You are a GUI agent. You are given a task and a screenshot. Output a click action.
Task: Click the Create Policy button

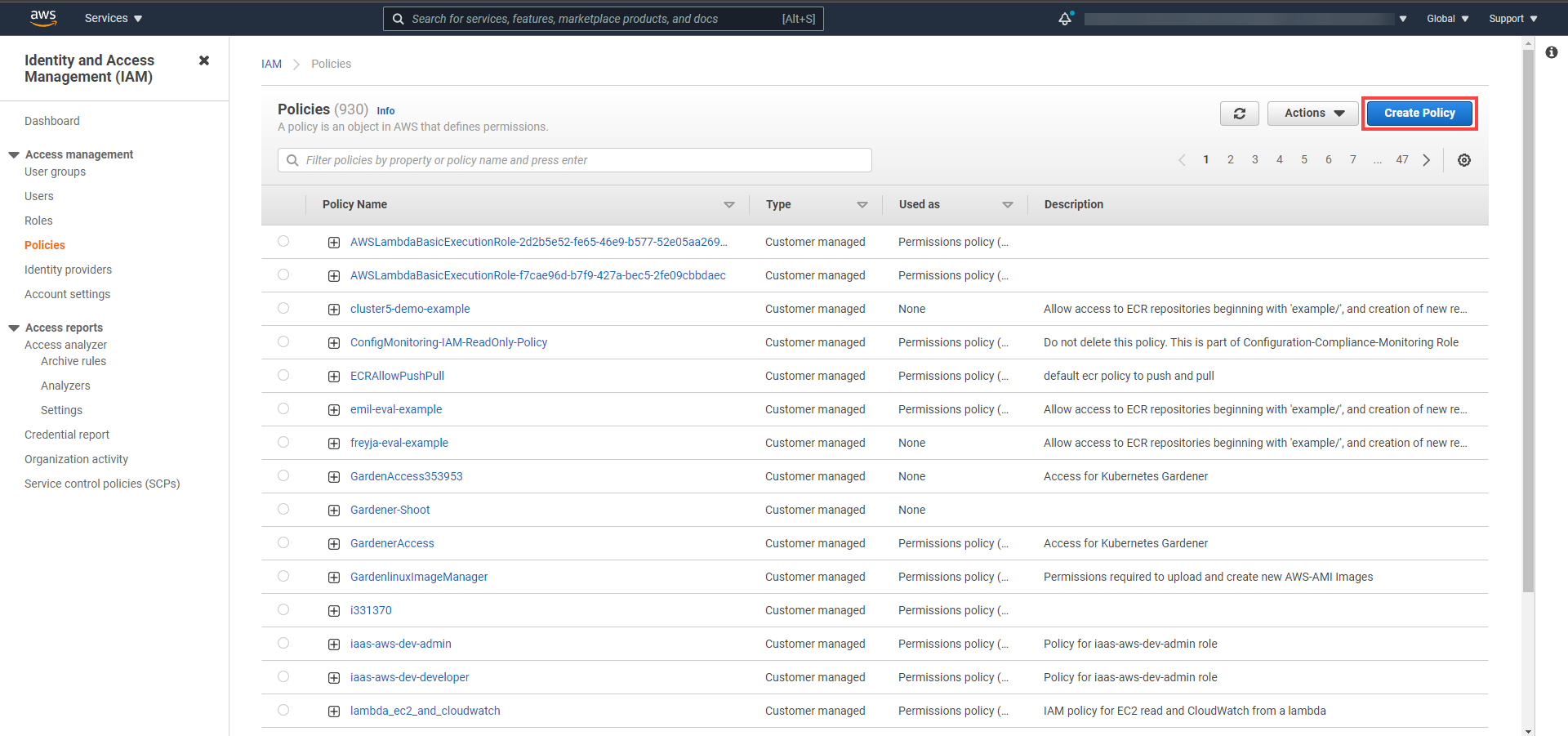(1419, 114)
